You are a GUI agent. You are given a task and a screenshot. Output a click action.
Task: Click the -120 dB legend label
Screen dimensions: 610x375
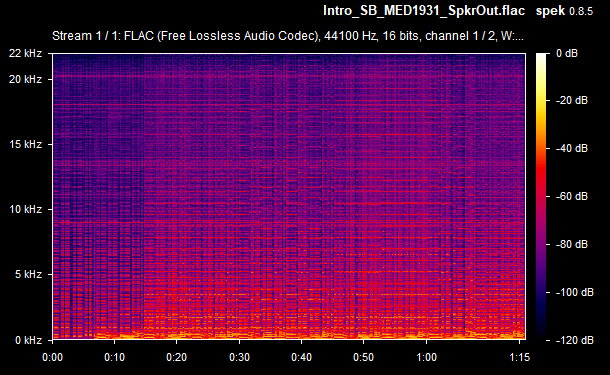(x=574, y=340)
